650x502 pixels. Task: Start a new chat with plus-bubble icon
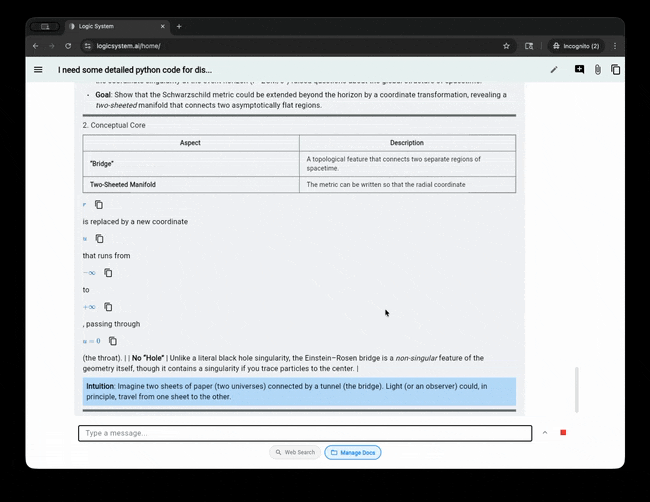point(579,70)
